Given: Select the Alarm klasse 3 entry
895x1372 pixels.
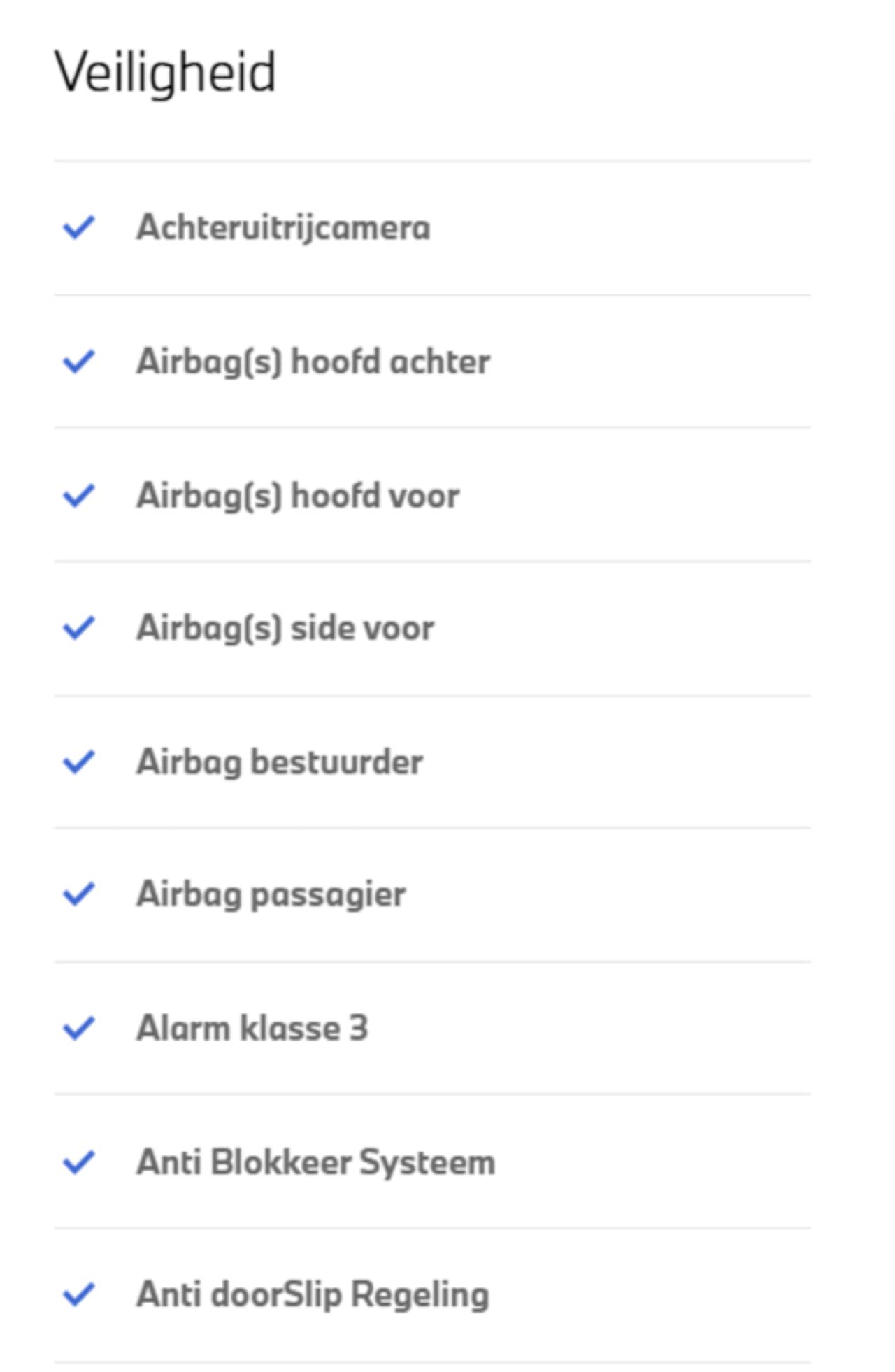Looking at the screenshot, I should click(x=252, y=1028).
